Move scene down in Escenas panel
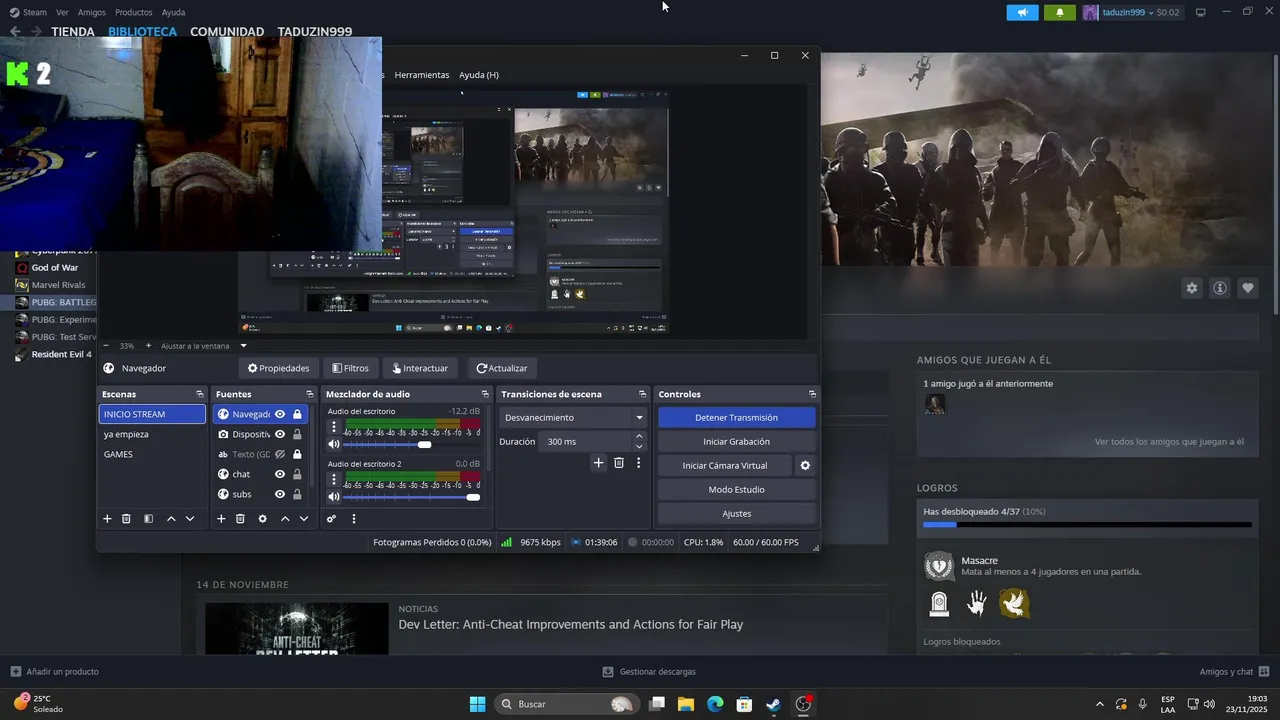Screen dimensions: 1280x720 click(x=190, y=519)
